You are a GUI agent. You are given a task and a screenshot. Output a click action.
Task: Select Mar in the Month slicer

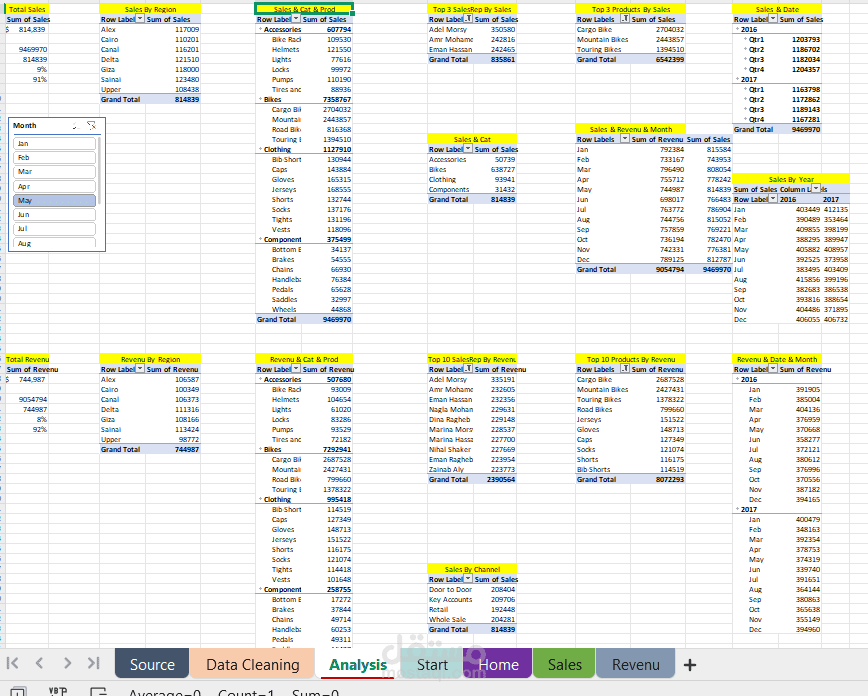[x=54, y=172]
